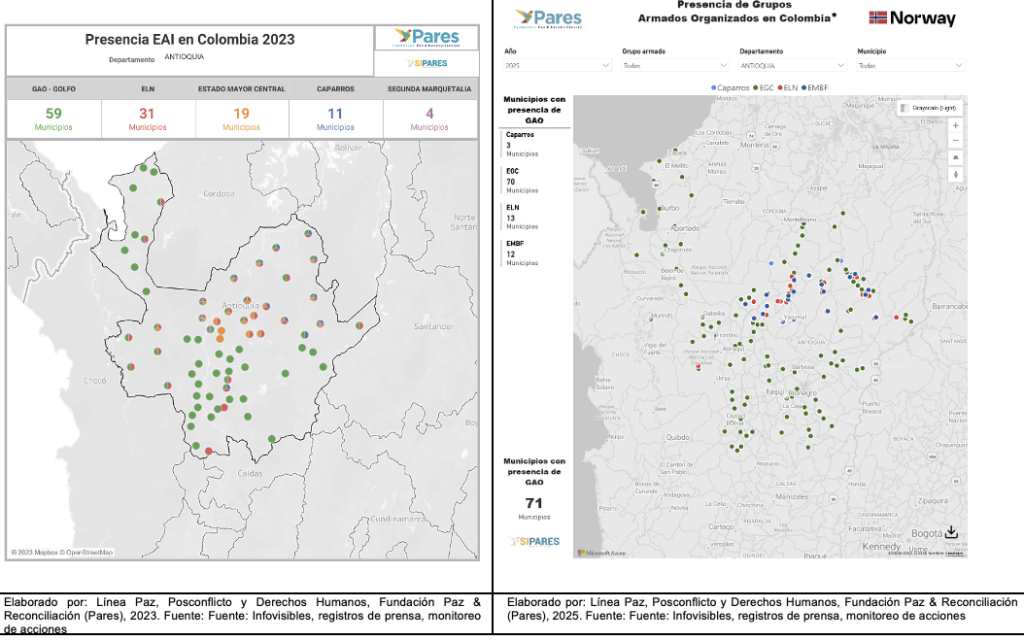This screenshot has width=1024, height=641.
Task: Click the Norway flag logo
Action: [x=911, y=18]
